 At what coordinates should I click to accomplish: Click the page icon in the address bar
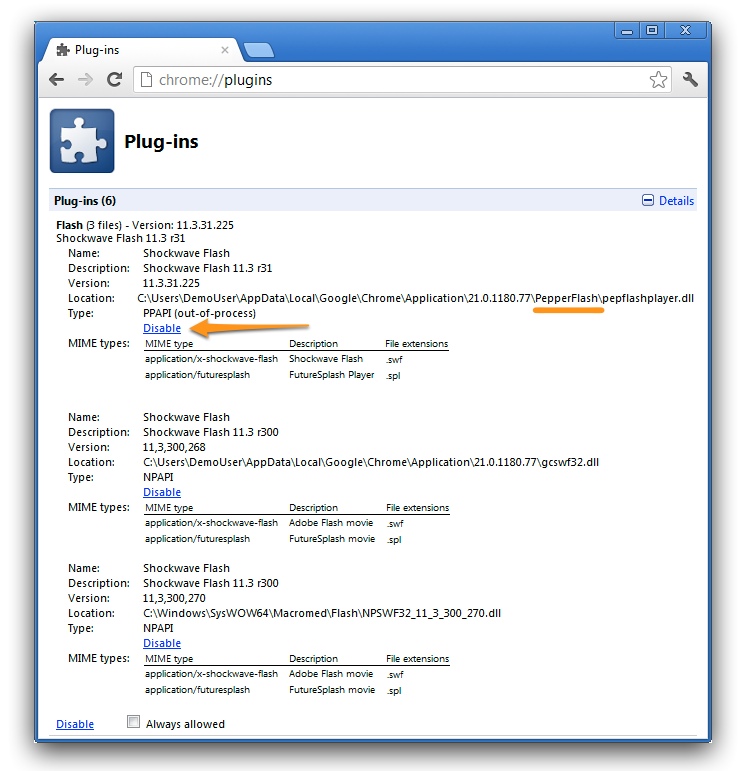point(146,80)
